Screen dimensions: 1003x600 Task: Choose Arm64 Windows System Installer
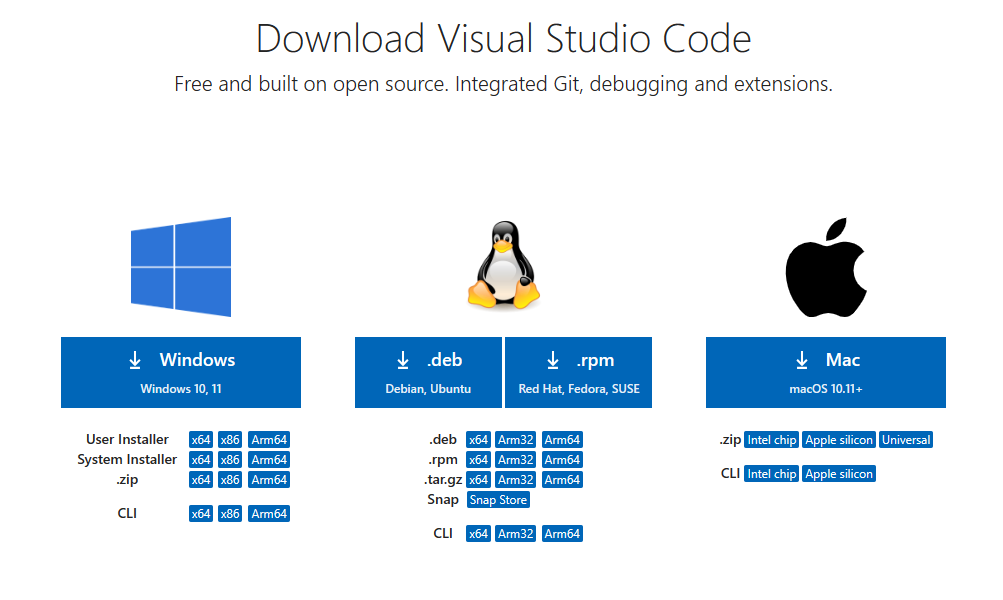point(269,459)
